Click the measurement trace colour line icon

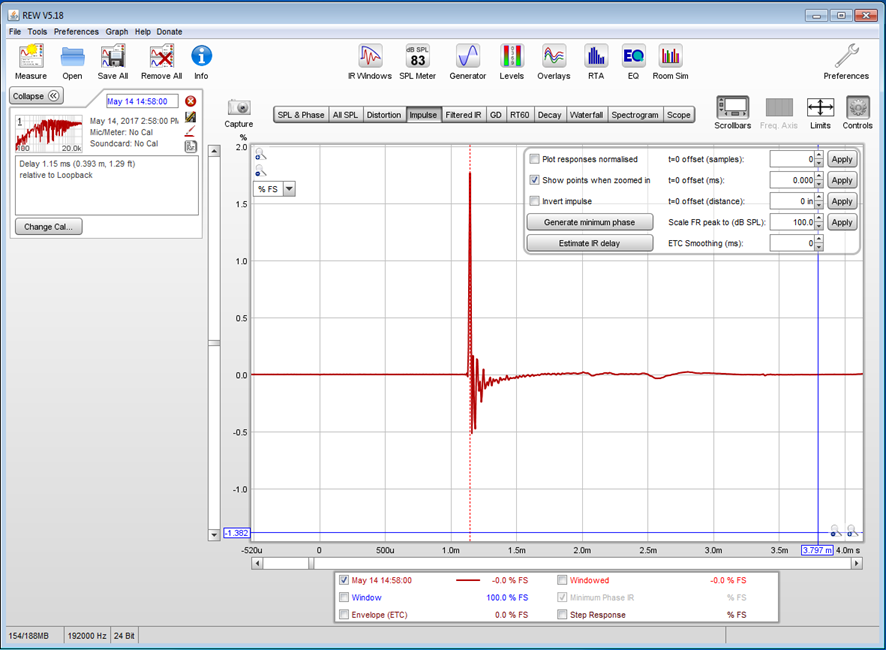point(190,132)
